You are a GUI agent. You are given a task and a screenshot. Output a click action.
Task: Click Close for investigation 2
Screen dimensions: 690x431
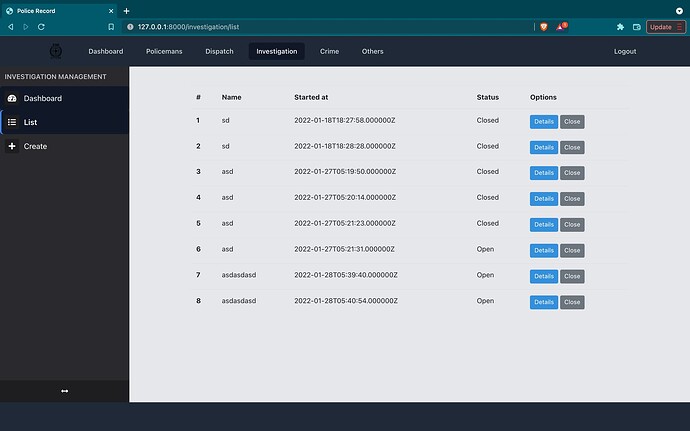(572, 147)
